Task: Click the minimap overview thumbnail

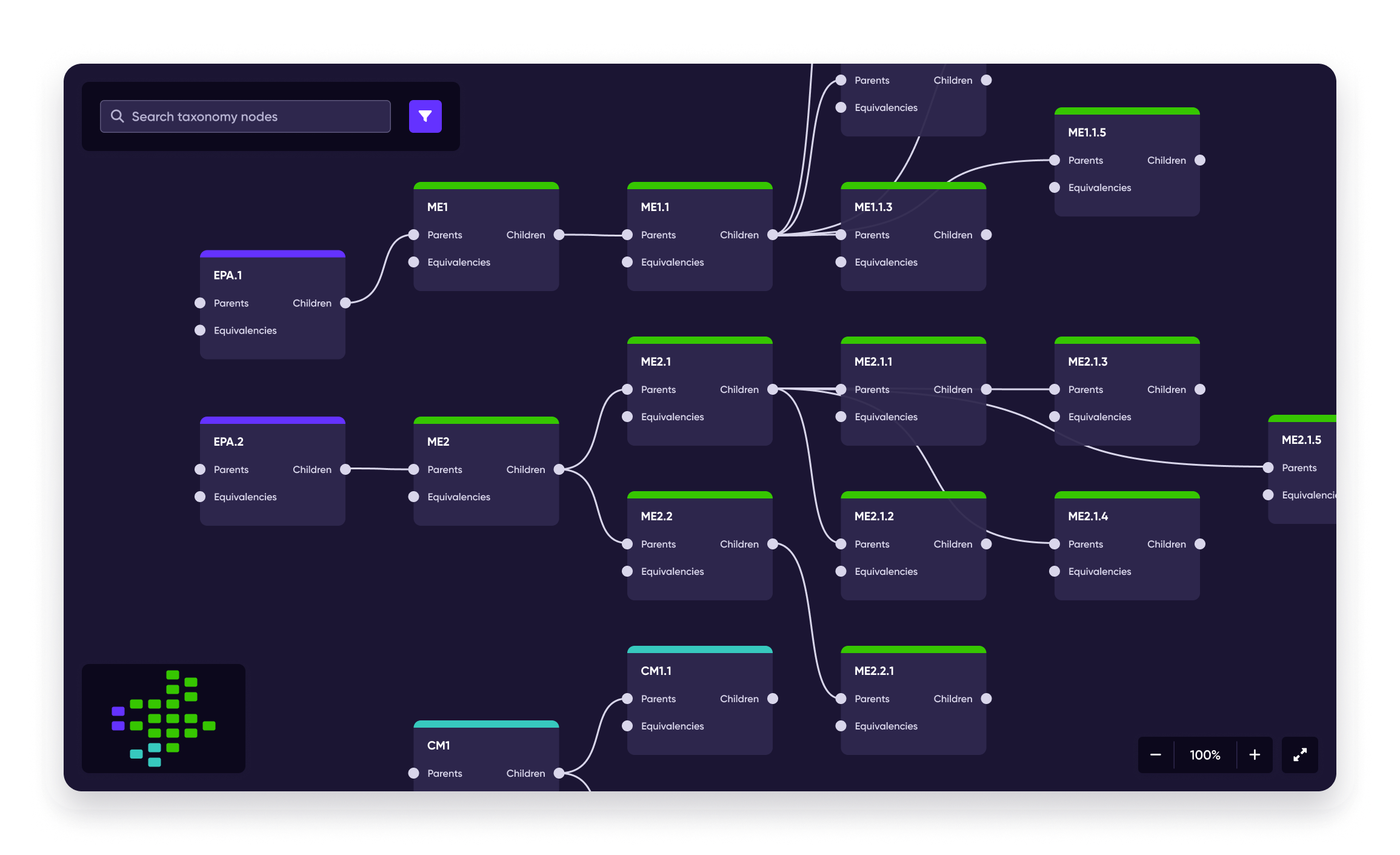Action: tap(164, 718)
